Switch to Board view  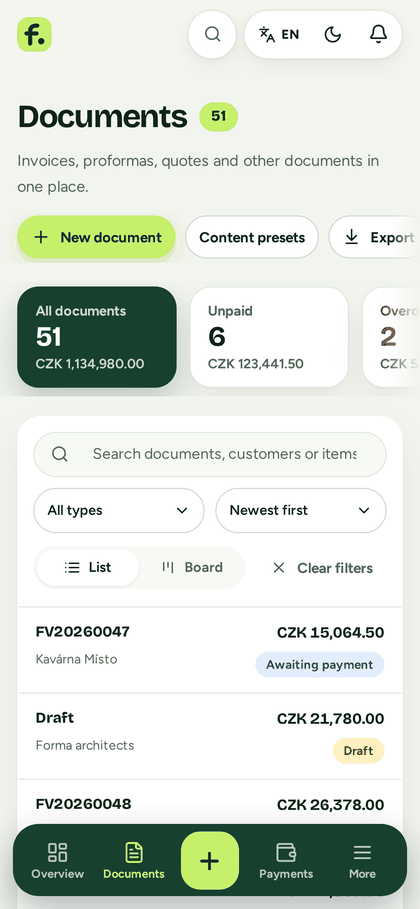192,568
